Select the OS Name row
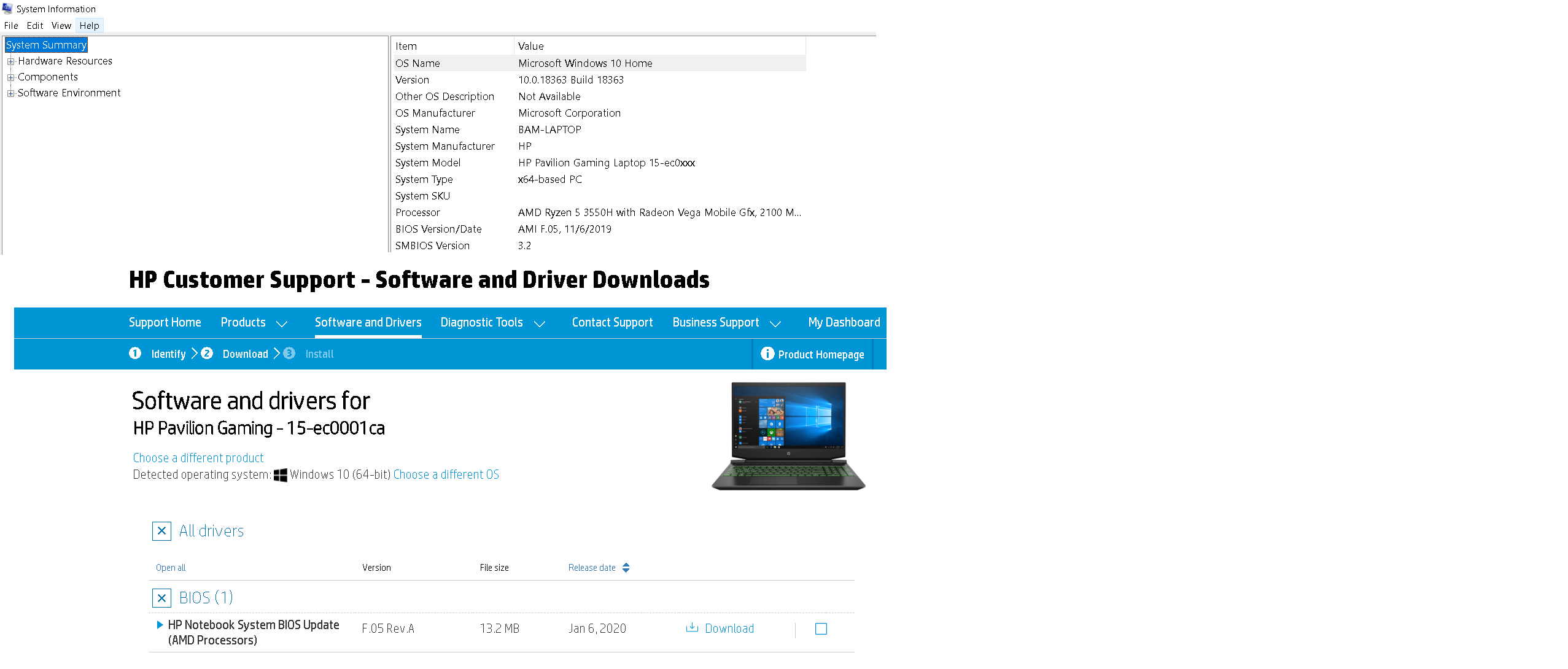 point(599,63)
